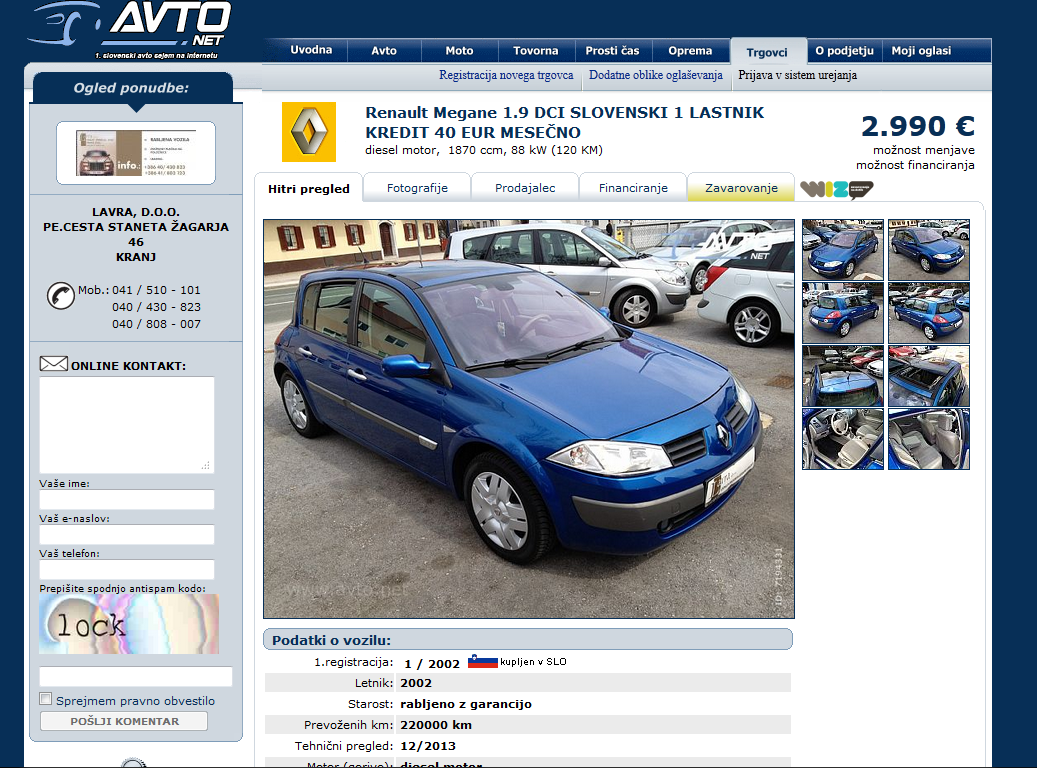The image size is (1037, 768).
Task: Click the engine spec line 'diesel motor, 1870 ccm'
Action: (x=484, y=150)
